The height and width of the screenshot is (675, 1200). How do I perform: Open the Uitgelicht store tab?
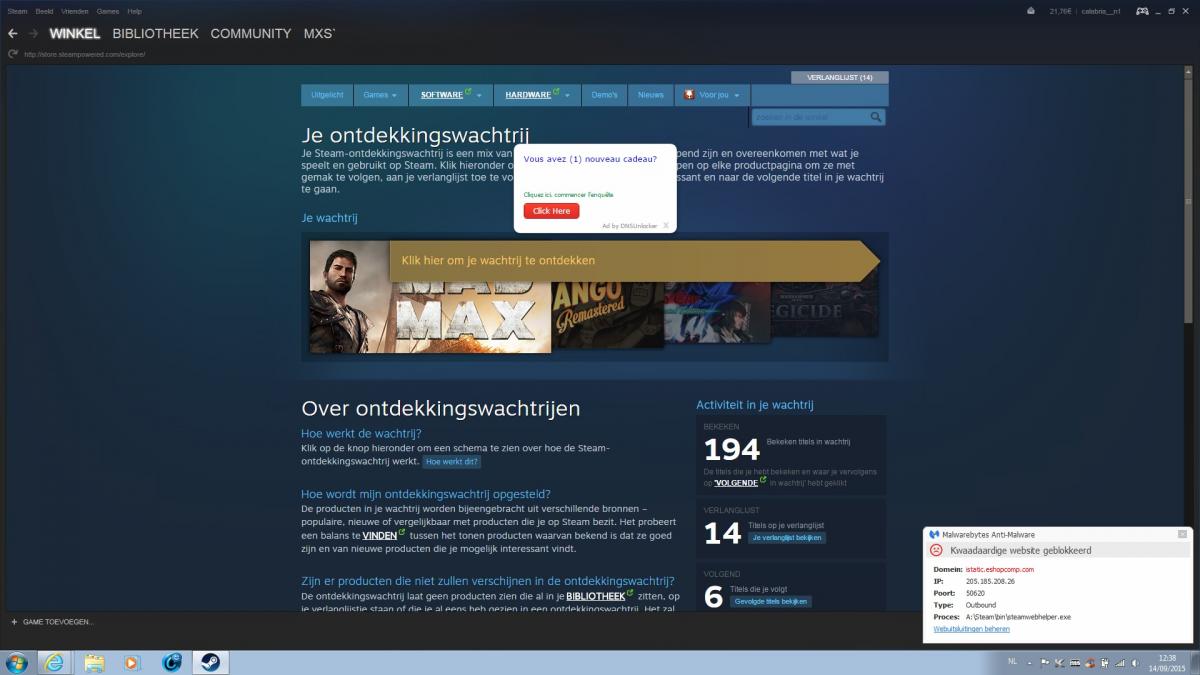[x=327, y=95]
